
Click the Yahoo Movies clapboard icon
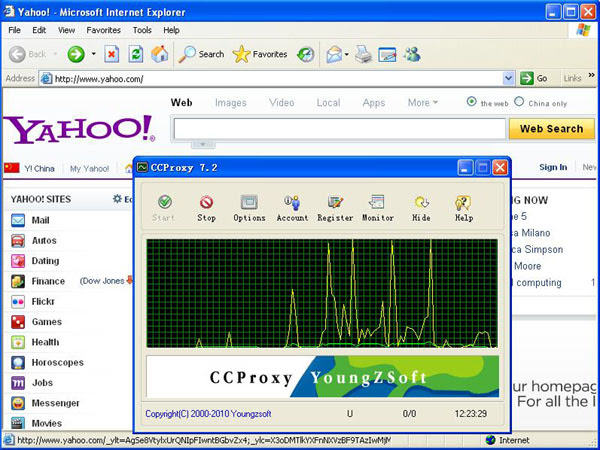tap(18, 423)
